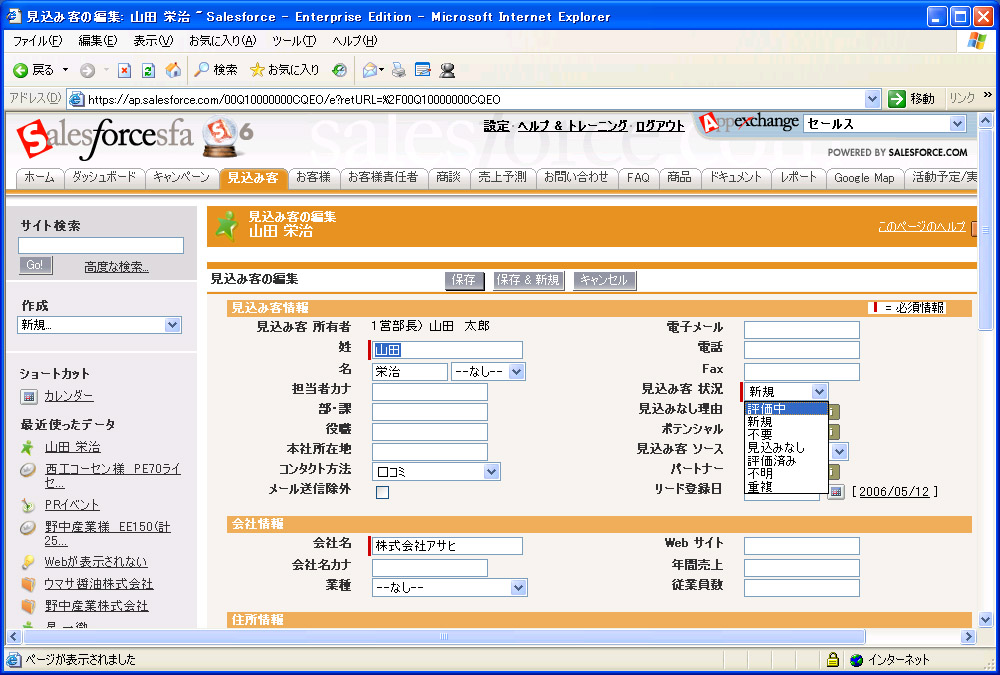Click the 電話 input field
This screenshot has height=675, width=1000.
[802, 350]
